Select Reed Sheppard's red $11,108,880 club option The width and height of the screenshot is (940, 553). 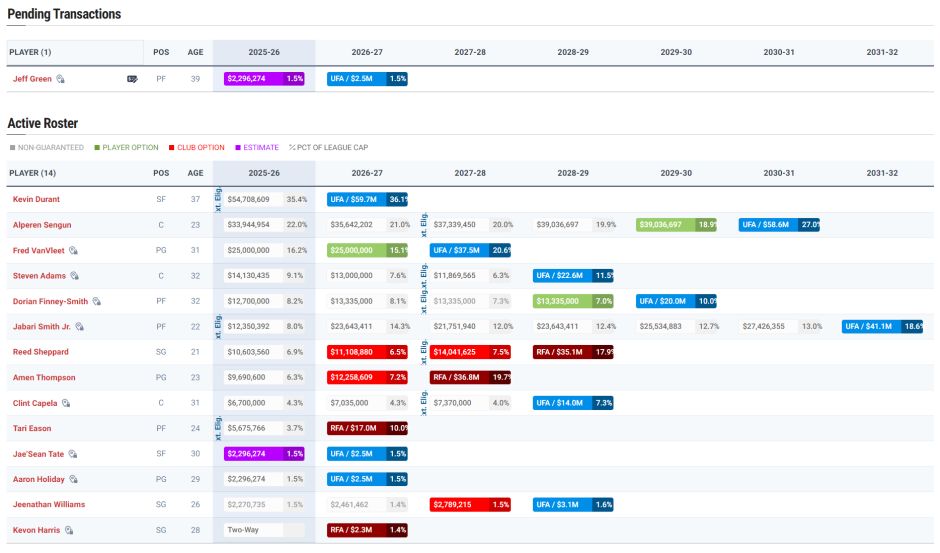(x=367, y=352)
